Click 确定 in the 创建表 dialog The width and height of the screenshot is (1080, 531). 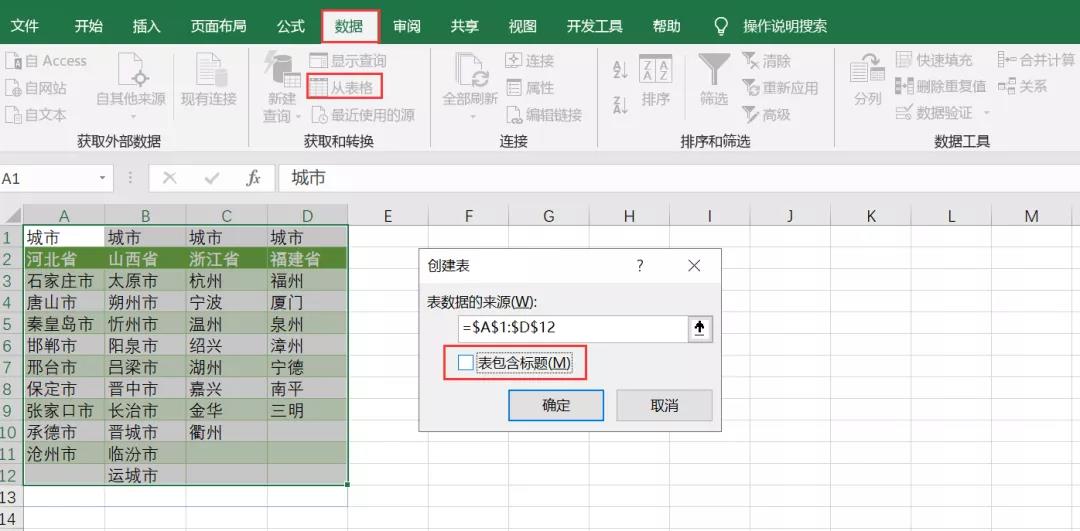(556, 405)
